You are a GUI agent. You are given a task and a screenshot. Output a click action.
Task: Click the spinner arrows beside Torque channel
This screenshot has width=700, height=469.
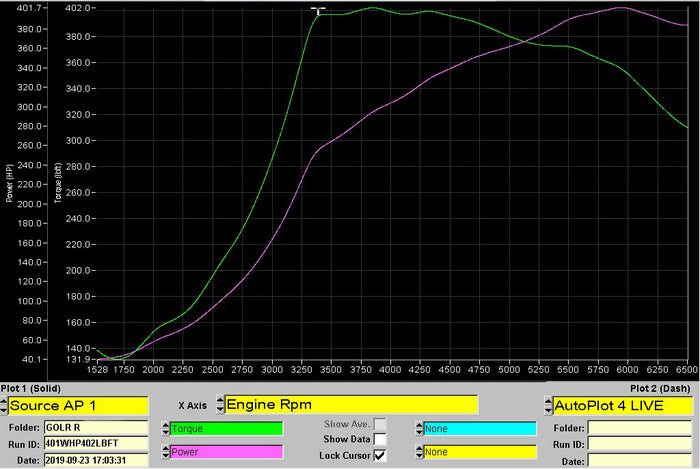coord(165,428)
